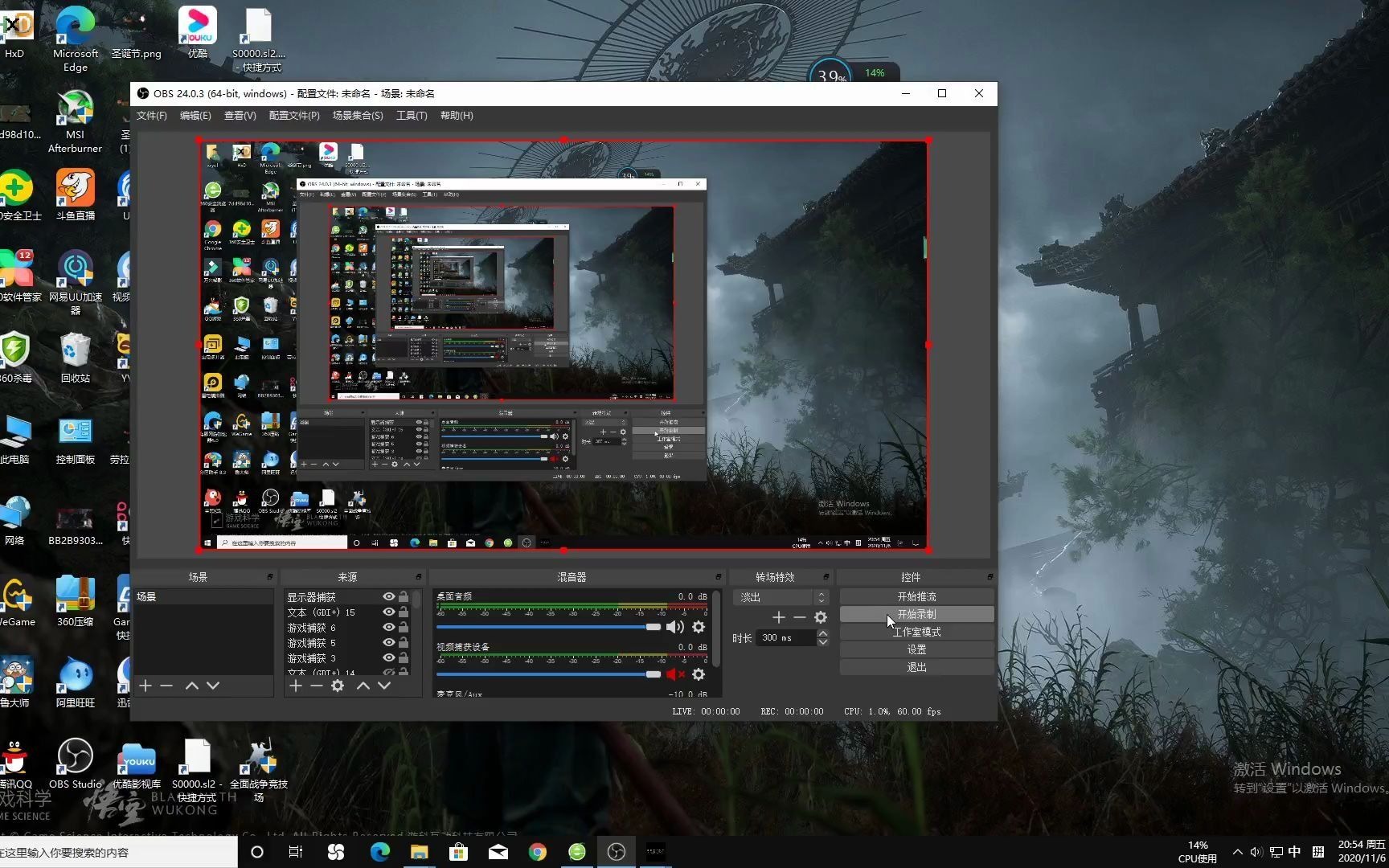Unmute the 视频捕获设备 audio channel

point(675,674)
